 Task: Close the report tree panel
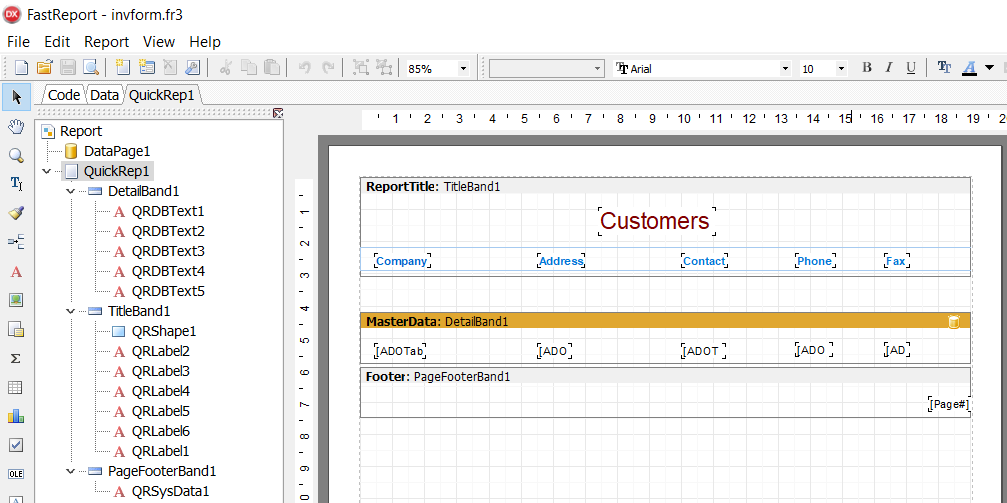tap(277, 114)
